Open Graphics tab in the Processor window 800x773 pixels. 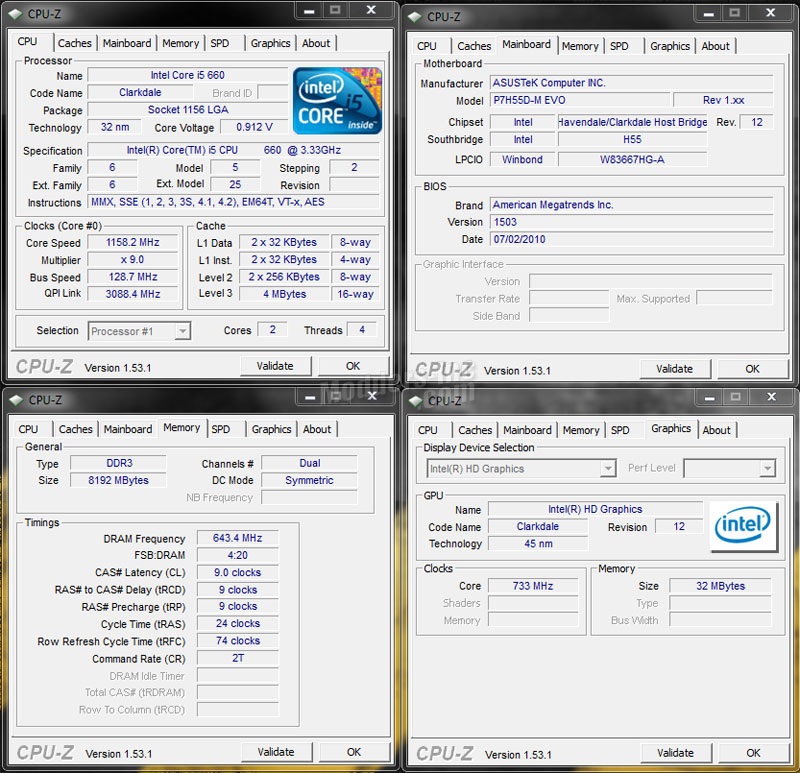(x=270, y=43)
